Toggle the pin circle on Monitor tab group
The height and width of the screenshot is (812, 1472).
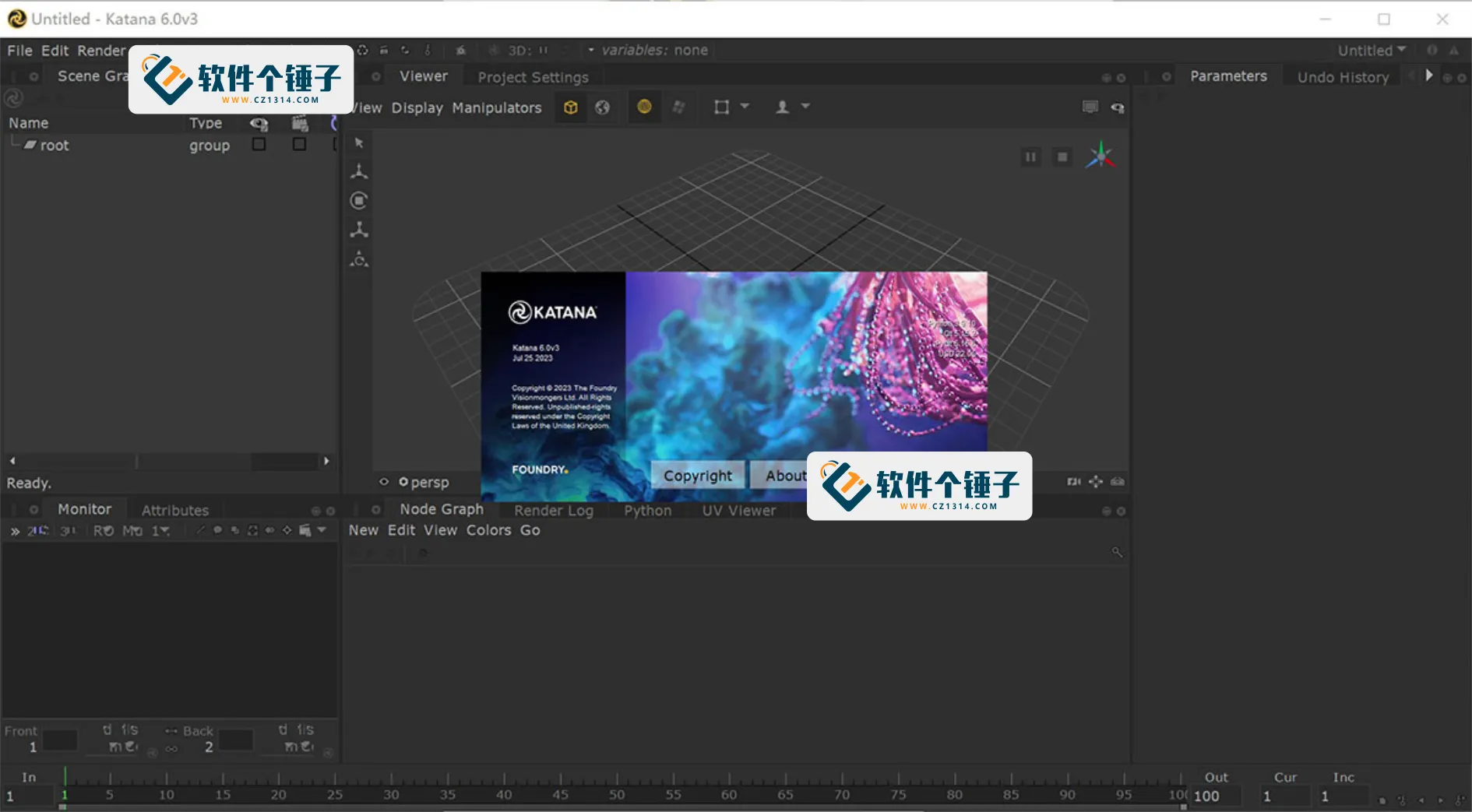(x=33, y=510)
